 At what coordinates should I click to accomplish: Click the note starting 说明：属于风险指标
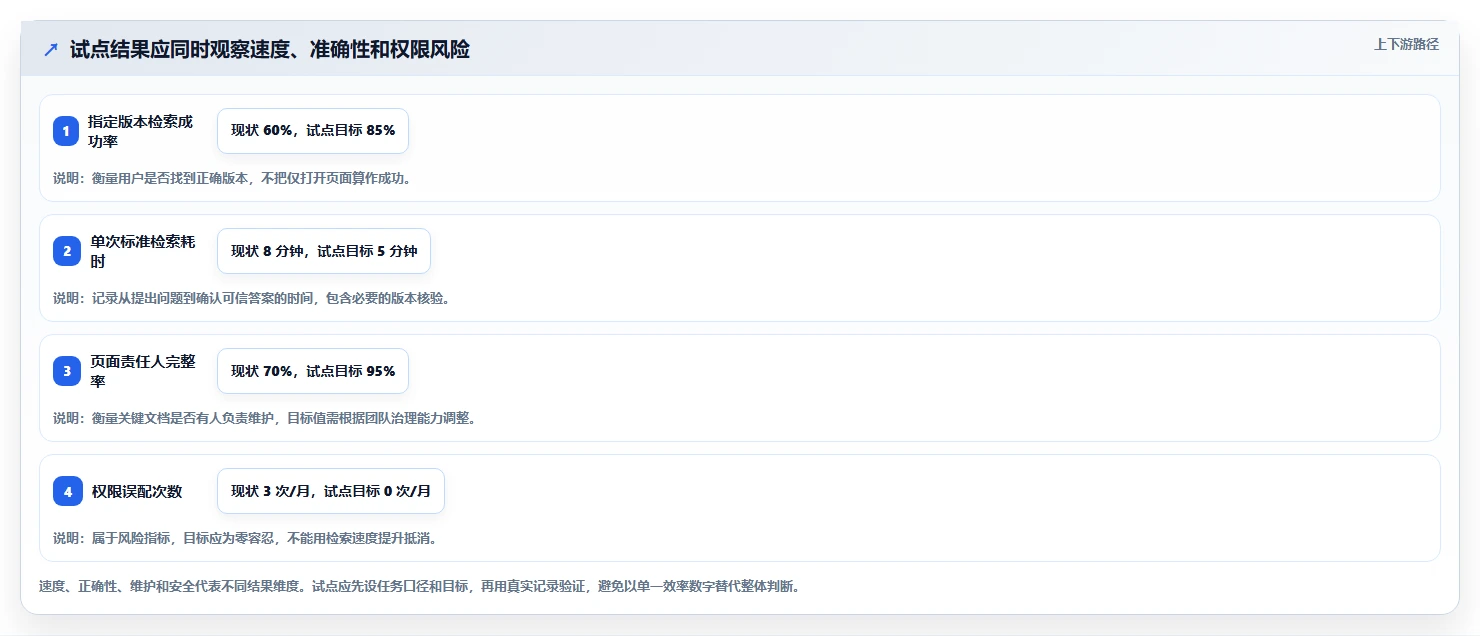[245, 538]
